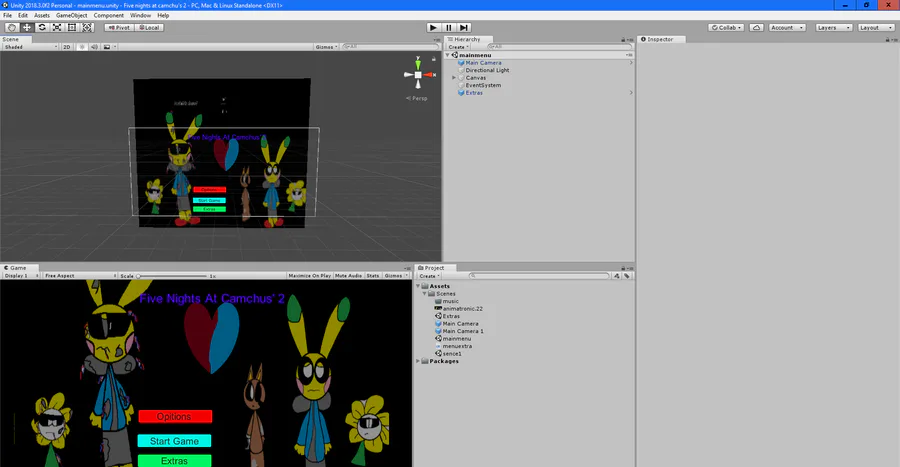Toggle Stats overlay in Game view
Viewport: 900px width, 467px height.
coord(373,276)
